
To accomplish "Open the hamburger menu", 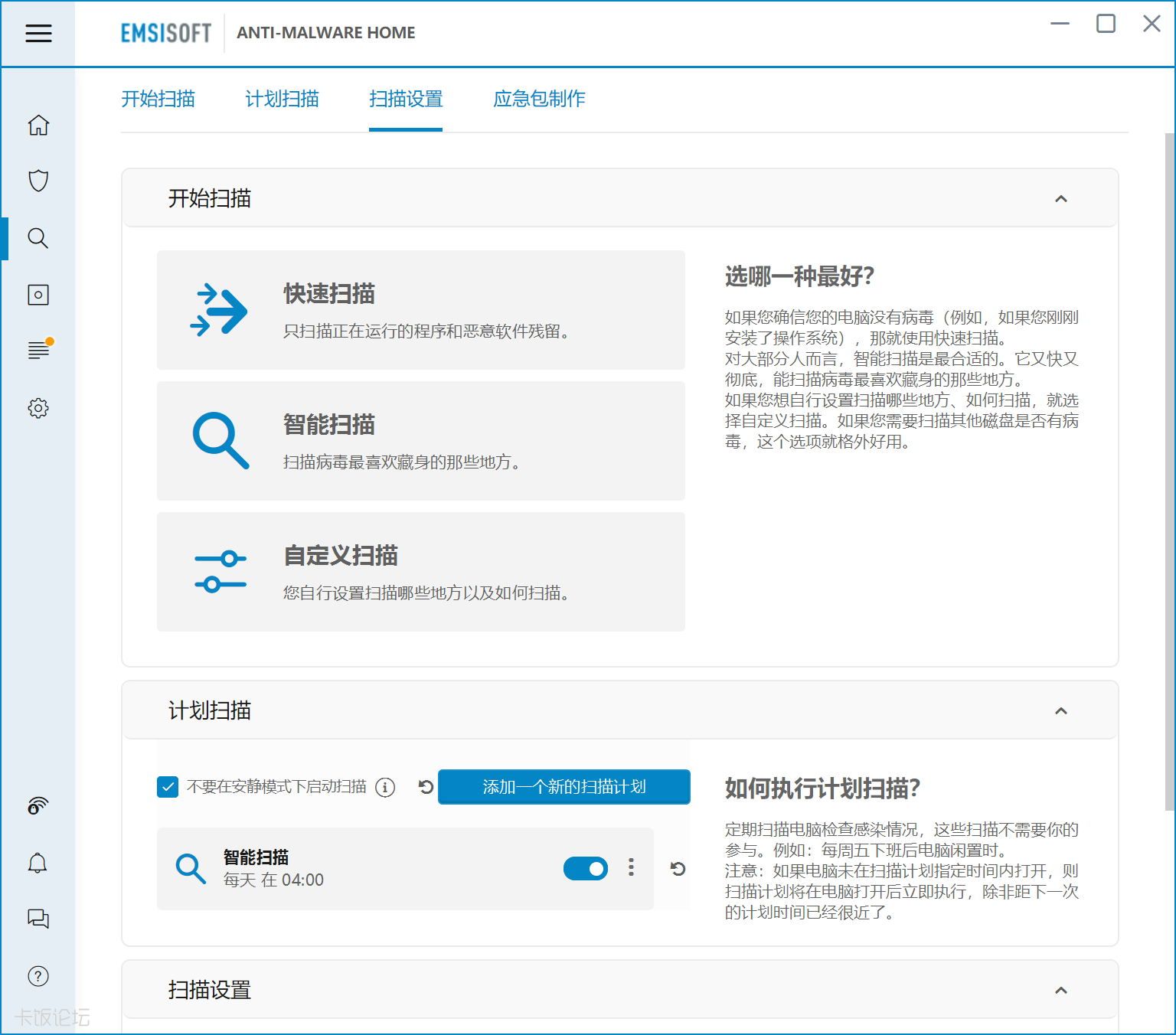I will pyautogui.click(x=38, y=33).
